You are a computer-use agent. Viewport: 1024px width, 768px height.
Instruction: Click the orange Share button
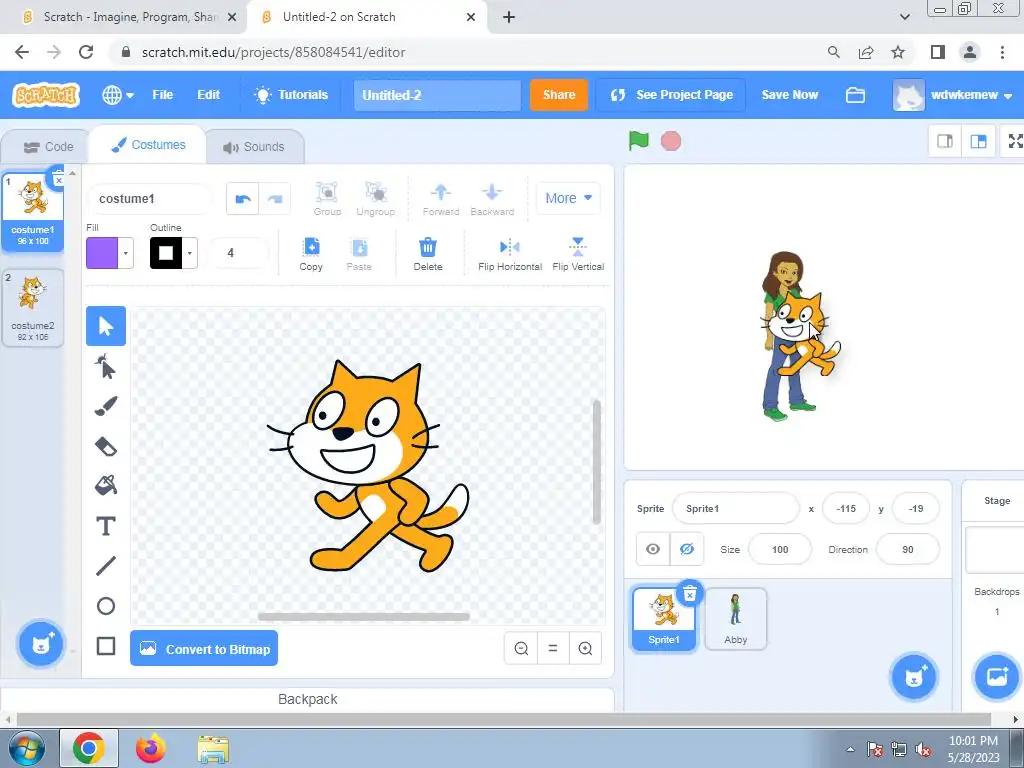pos(559,95)
